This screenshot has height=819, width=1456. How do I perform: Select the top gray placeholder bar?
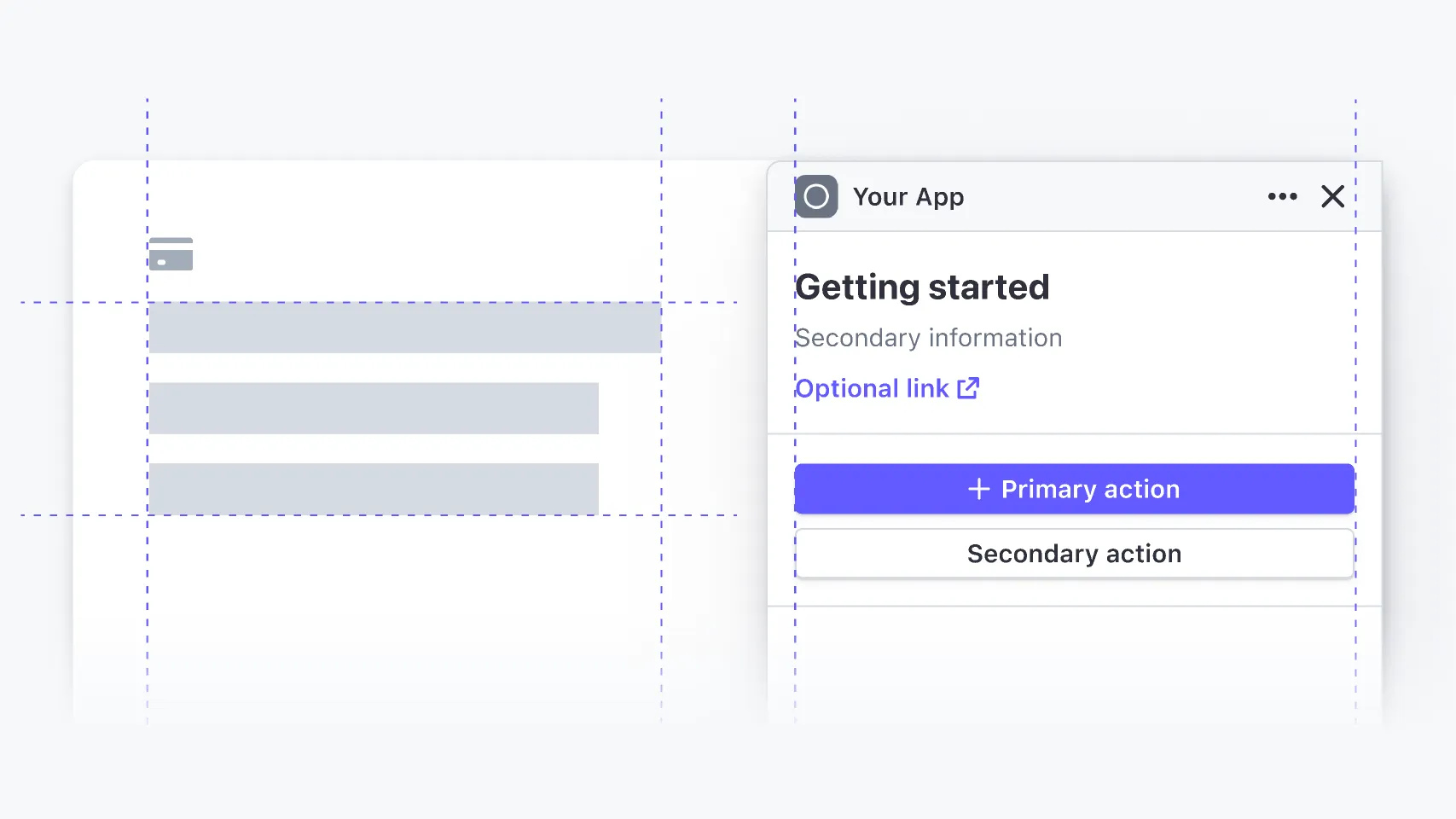(x=405, y=328)
